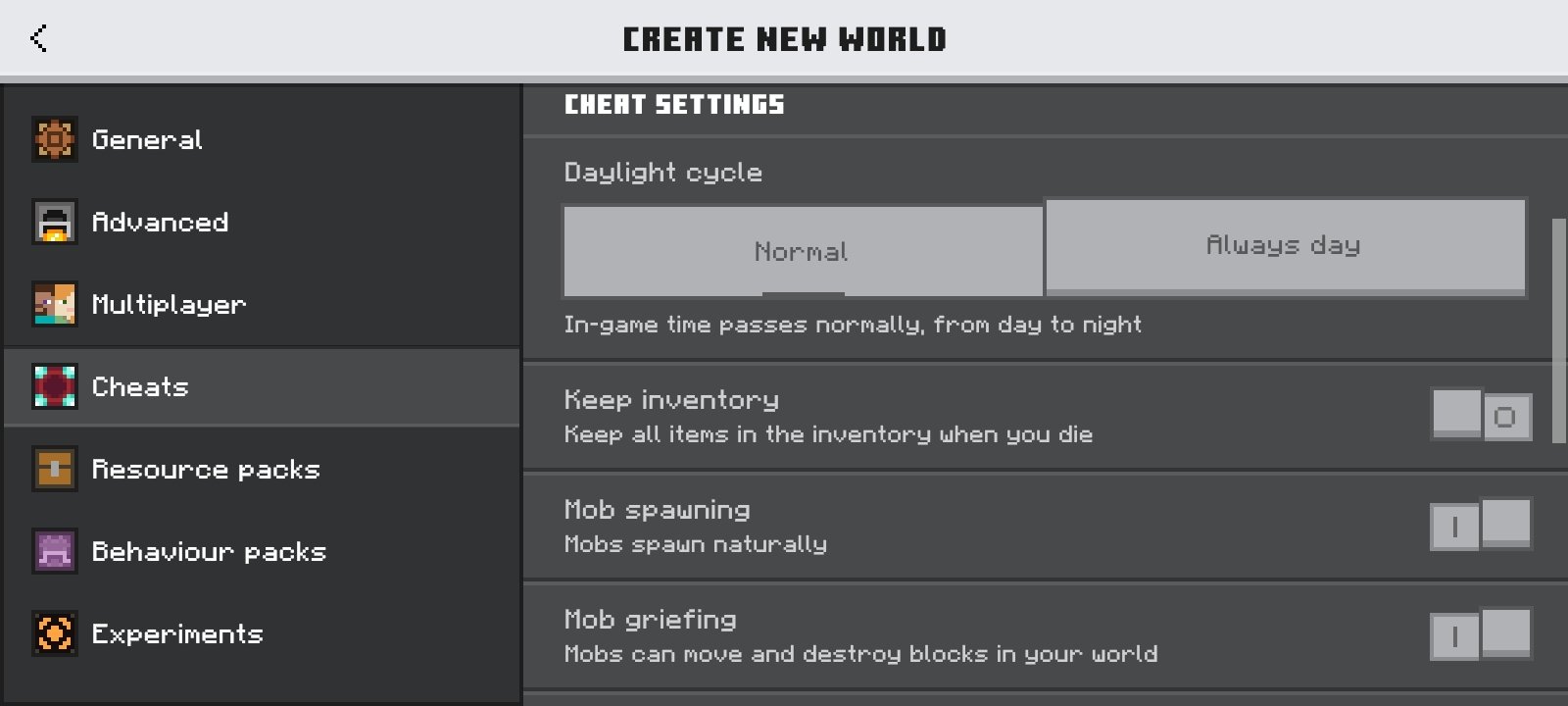The height and width of the screenshot is (706, 1568).
Task: Set daylight cycle to Always day
Action: tap(1286, 246)
